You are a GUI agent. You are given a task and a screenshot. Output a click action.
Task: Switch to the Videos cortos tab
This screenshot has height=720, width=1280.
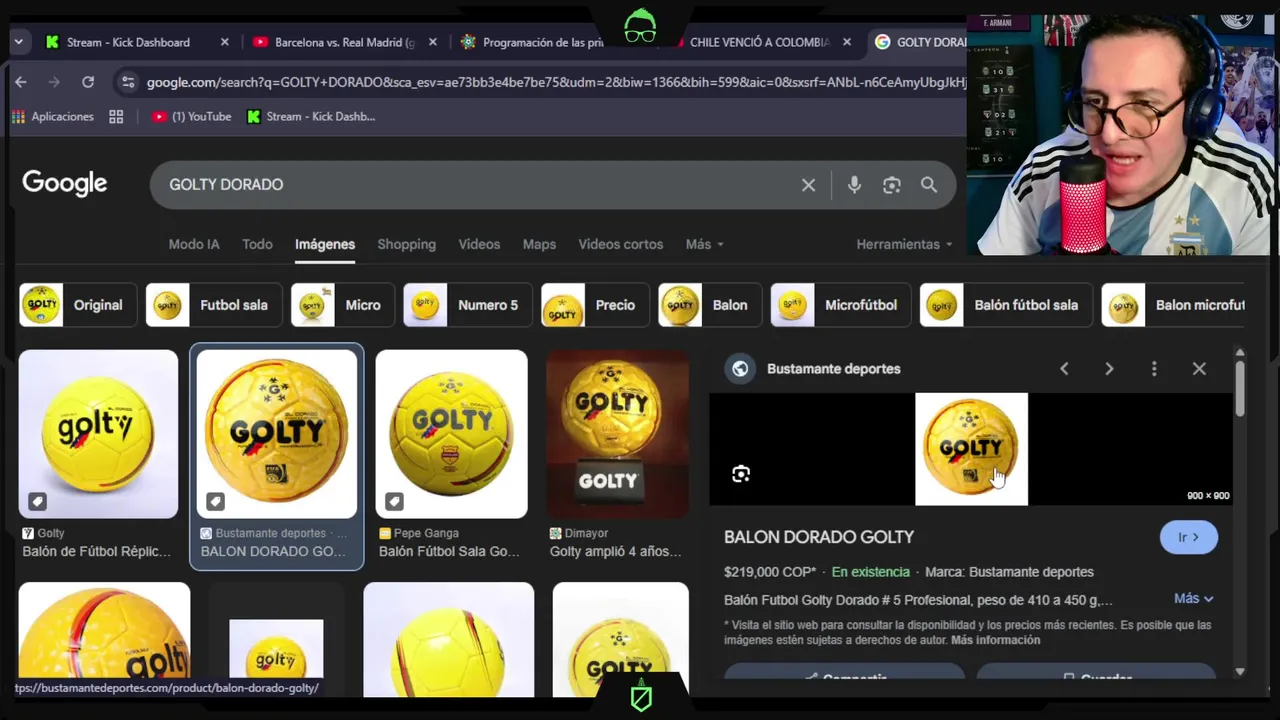(x=620, y=244)
